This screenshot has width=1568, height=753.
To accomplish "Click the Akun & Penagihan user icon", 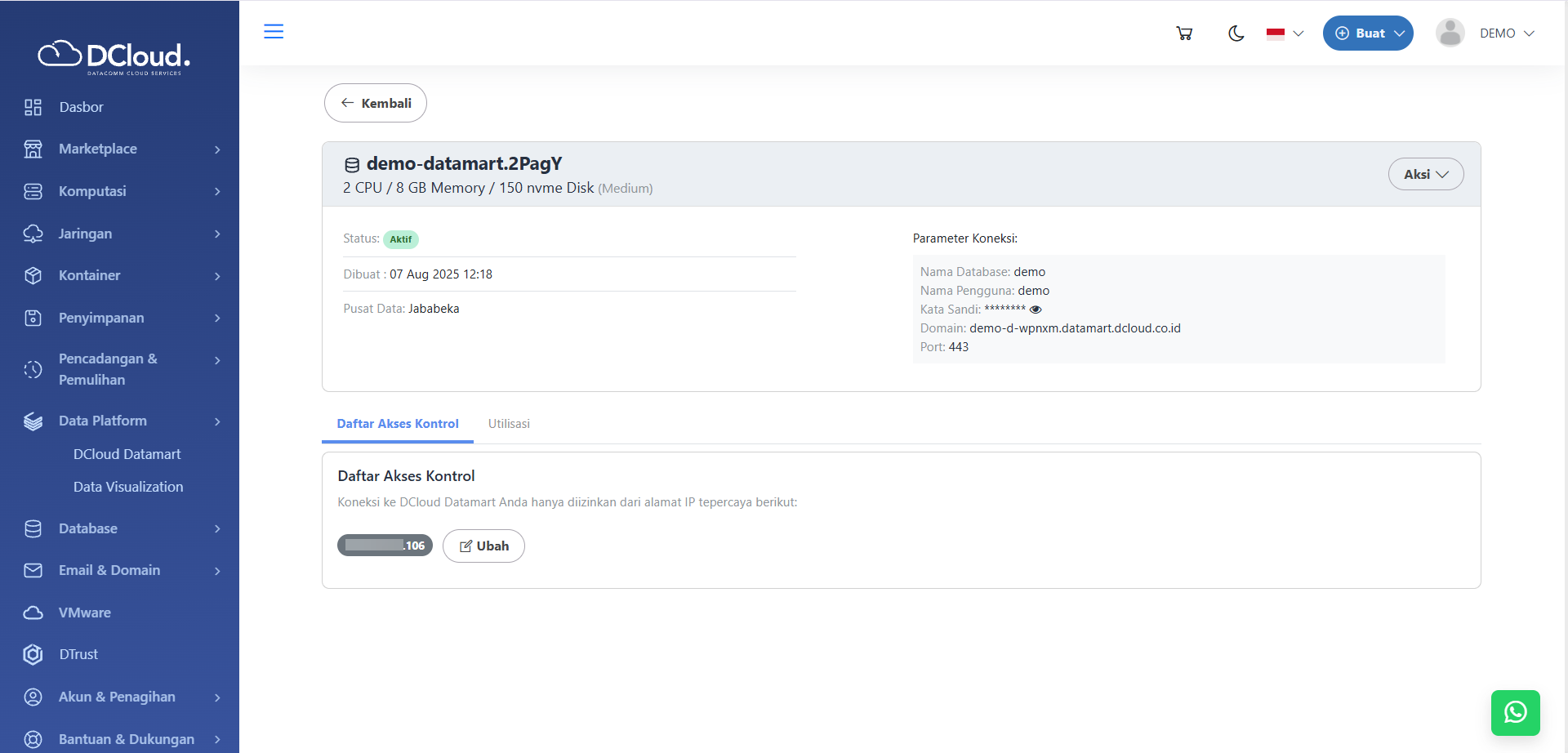I will (33, 697).
